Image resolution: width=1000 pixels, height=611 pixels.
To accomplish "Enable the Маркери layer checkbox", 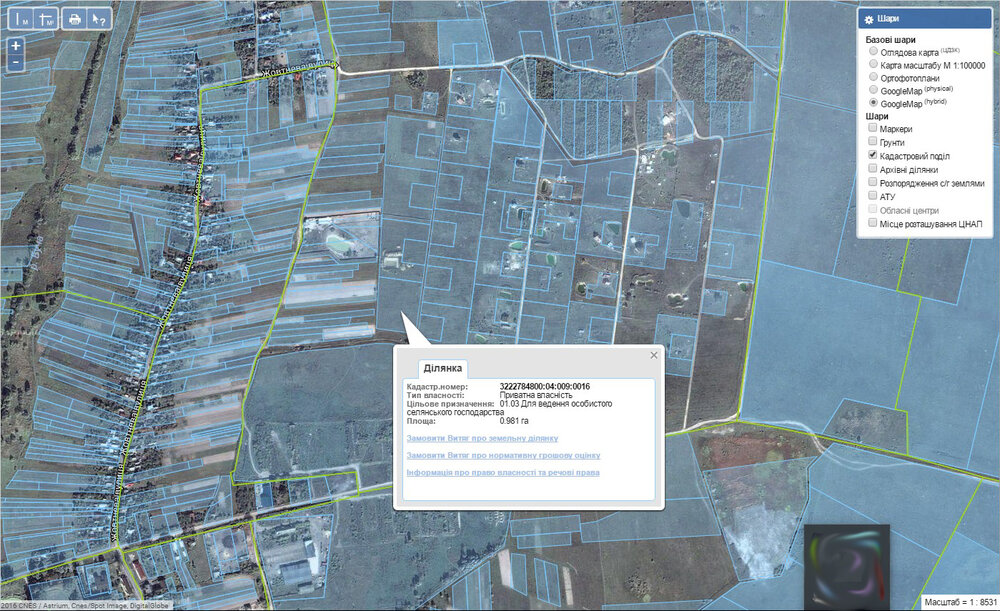I will (x=872, y=128).
